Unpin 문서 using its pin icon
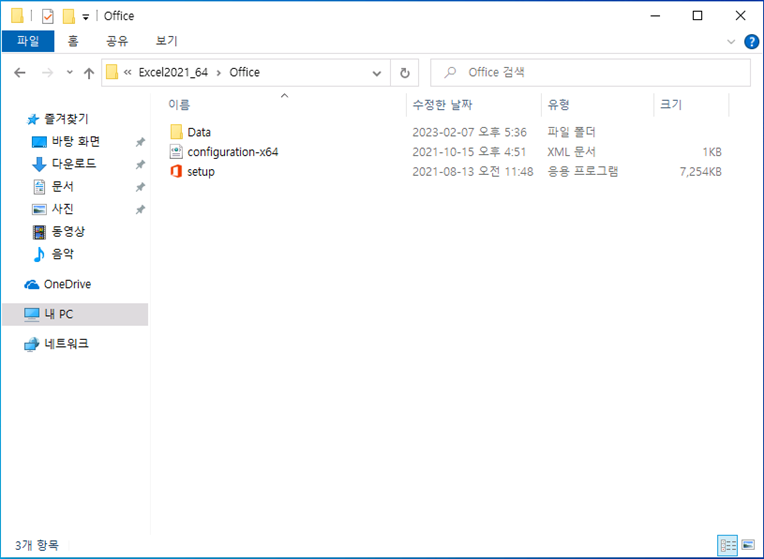The width and height of the screenshot is (764, 559). 140,187
